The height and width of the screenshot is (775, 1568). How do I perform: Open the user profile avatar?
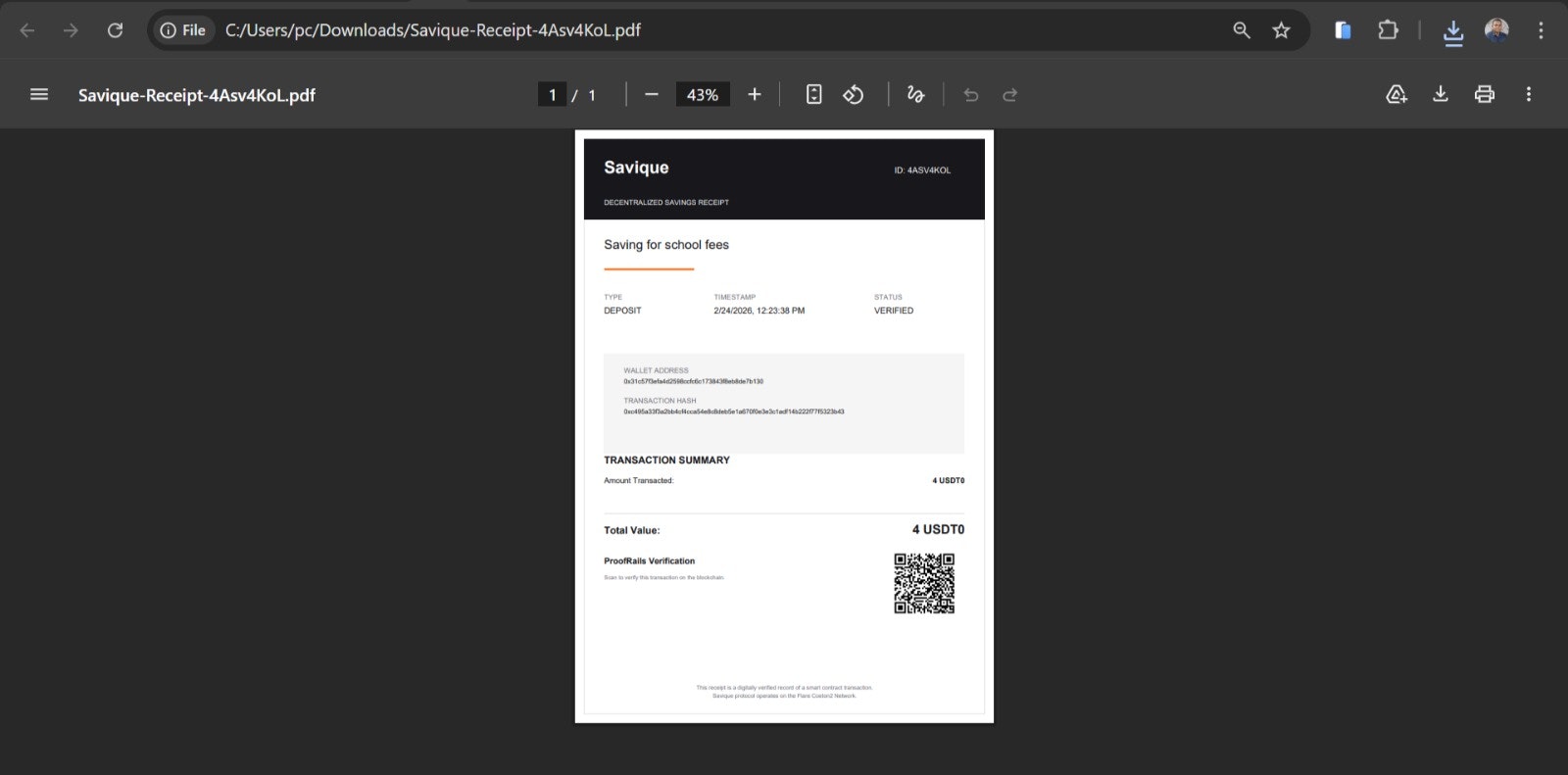click(1496, 30)
